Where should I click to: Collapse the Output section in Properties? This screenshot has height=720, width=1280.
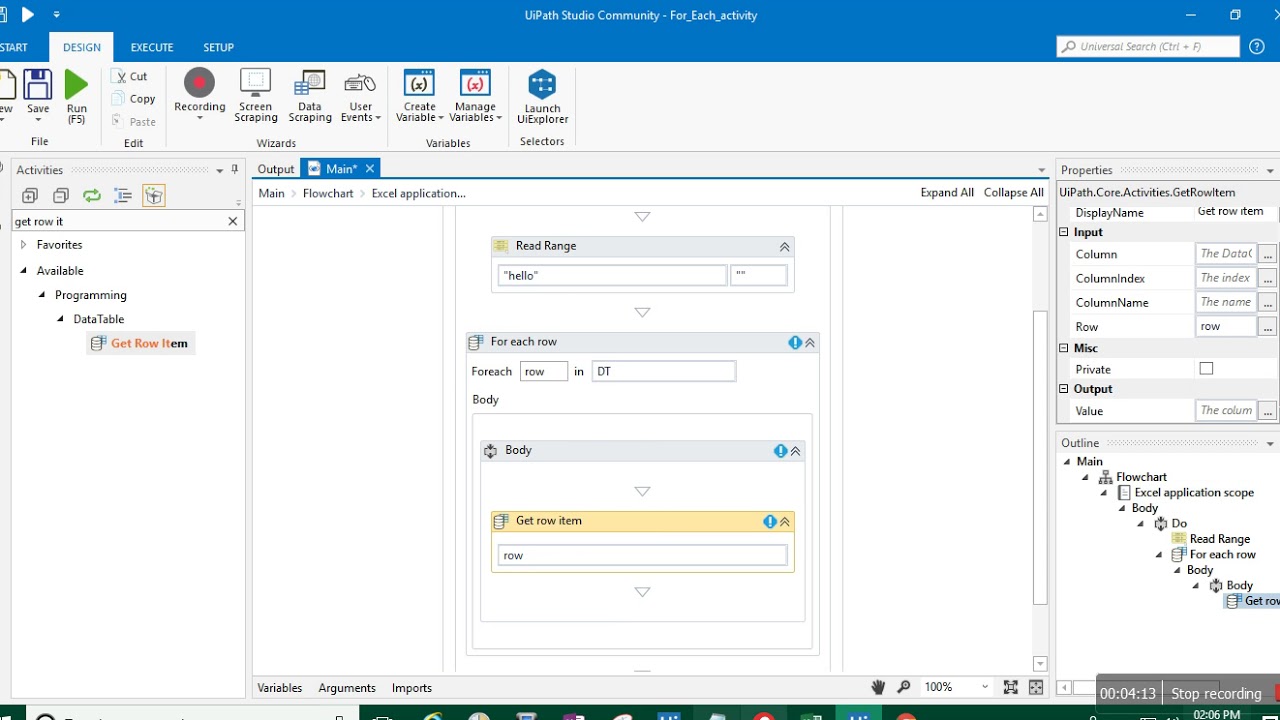(1065, 389)
